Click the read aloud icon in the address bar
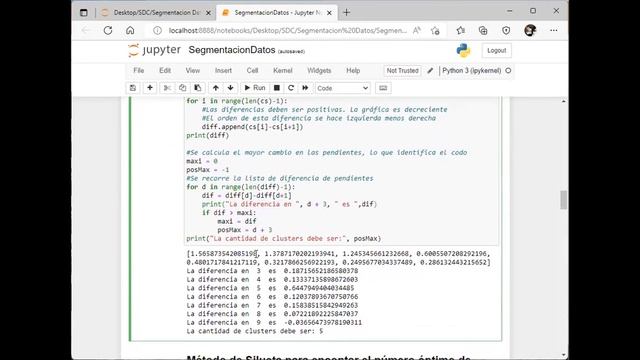The height and width of the screenshot is (360, 640). (417, 31)
